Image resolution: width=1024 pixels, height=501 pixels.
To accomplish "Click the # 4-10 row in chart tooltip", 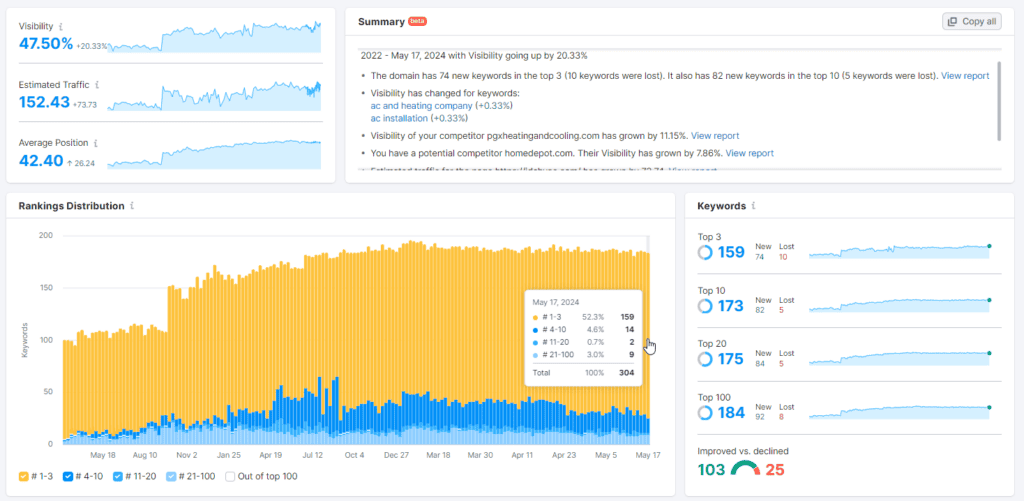I will click(583, 330).
